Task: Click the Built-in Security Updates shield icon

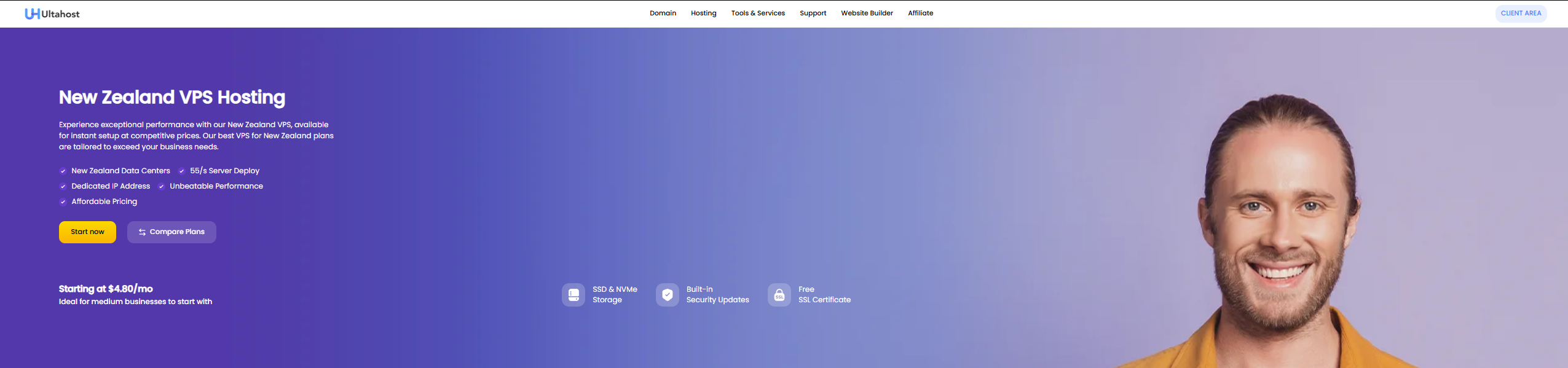Action: [x=668, y=295]
